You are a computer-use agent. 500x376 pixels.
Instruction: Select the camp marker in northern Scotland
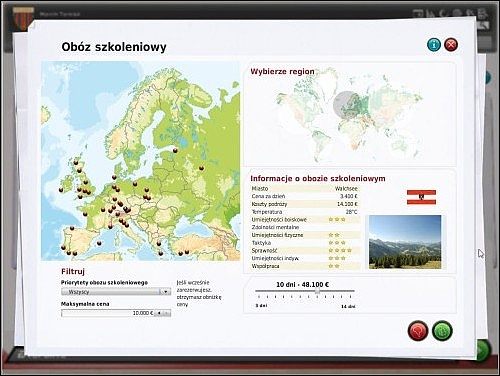click(x=76, y=163)
